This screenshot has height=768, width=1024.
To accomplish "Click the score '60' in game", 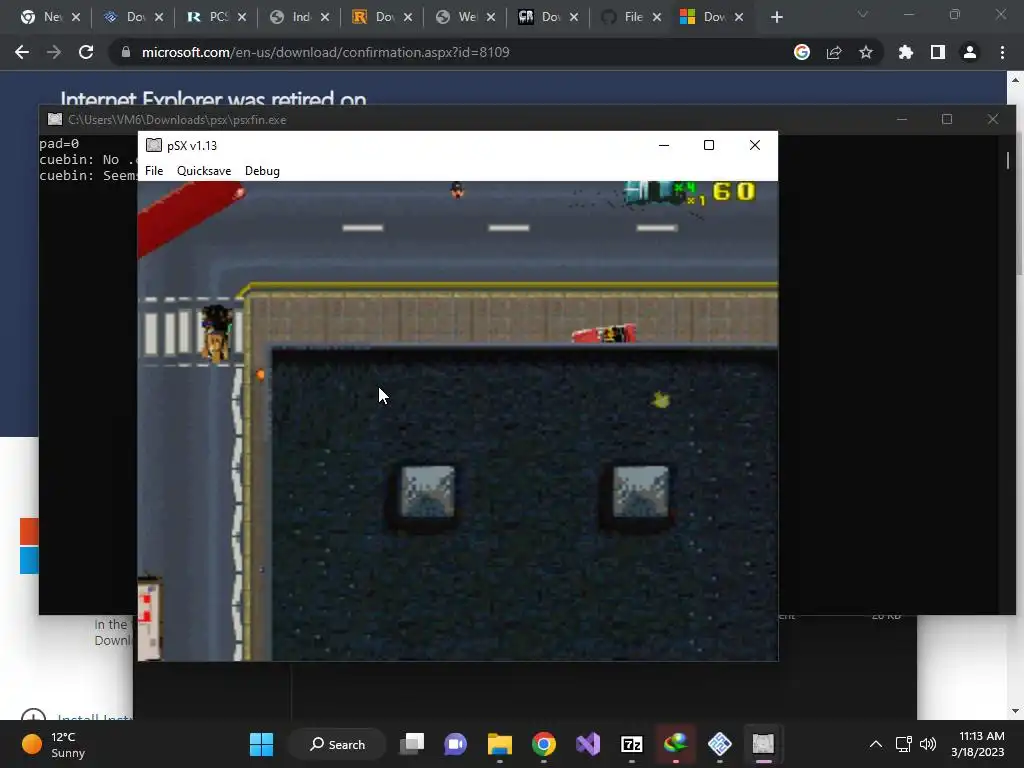I will tap(734, 191).
